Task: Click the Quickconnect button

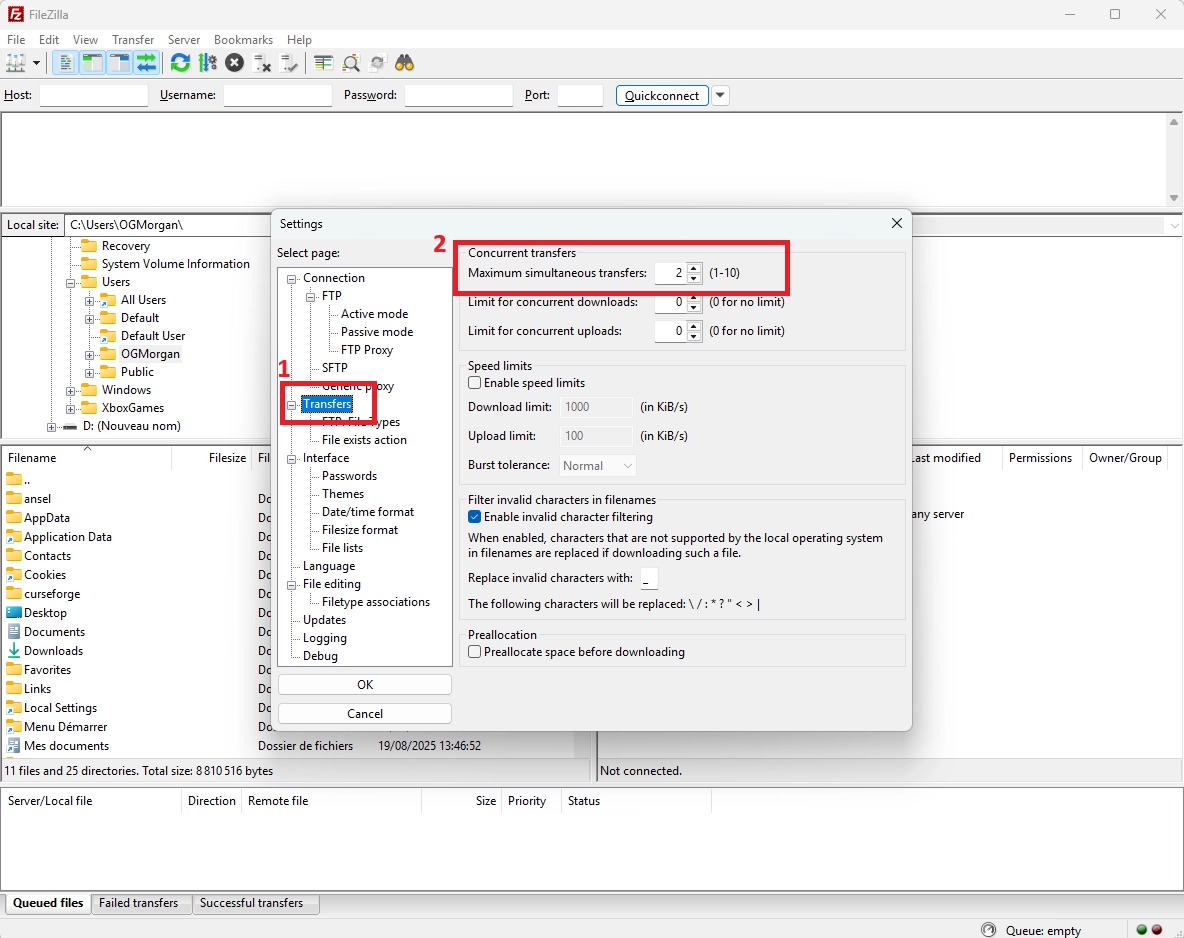Action: coord(661,95)
